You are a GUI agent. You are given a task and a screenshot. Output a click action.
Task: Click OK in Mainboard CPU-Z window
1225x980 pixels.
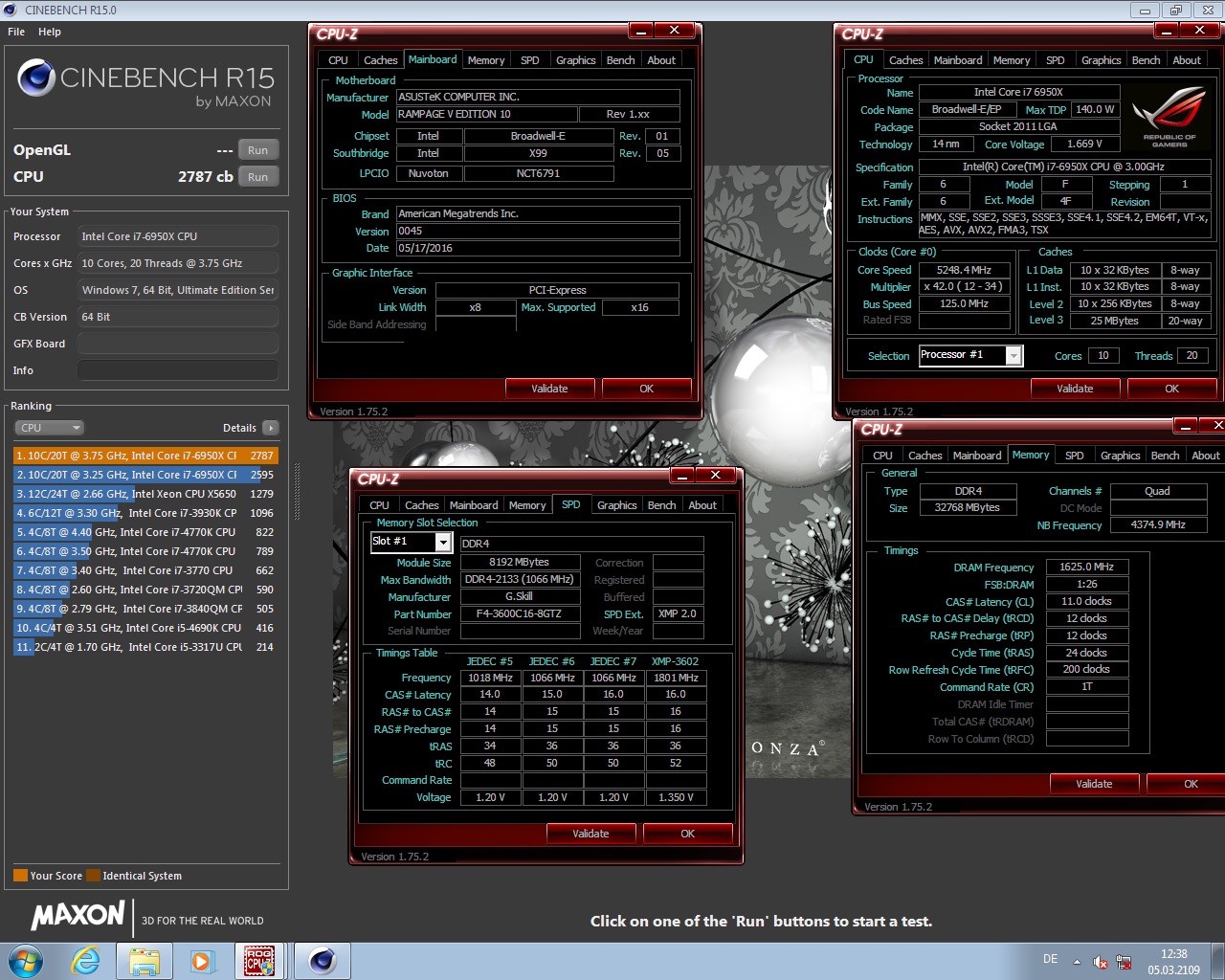[646, 389]
